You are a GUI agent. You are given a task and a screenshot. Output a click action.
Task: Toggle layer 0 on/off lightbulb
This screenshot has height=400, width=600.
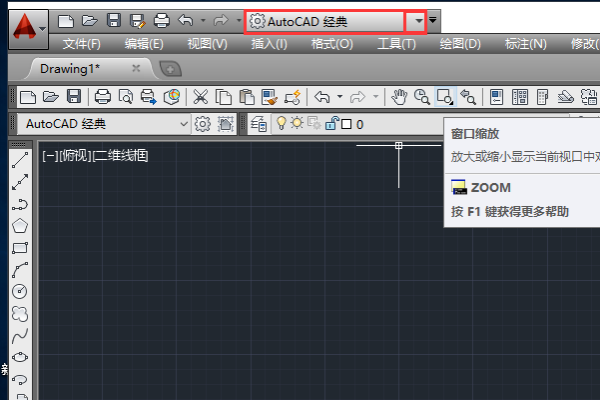281,123
